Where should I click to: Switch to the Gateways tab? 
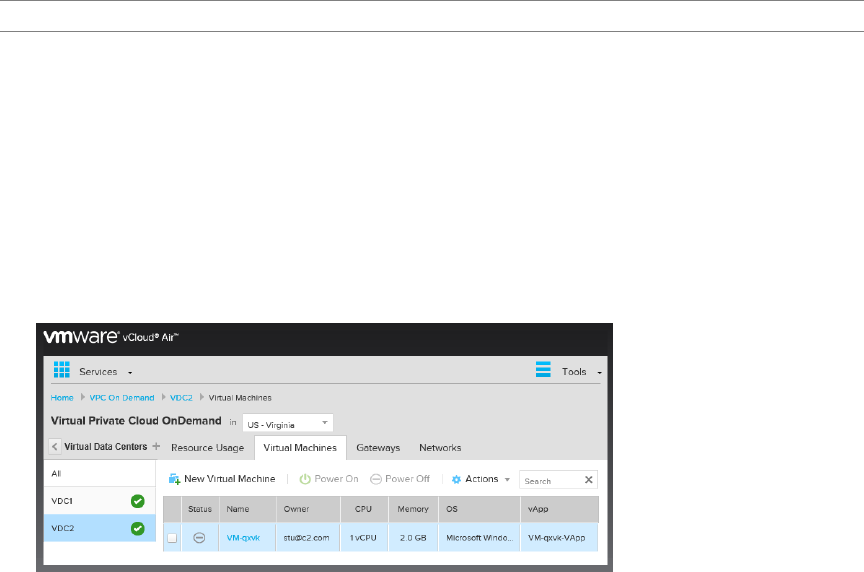pos(378,447)
